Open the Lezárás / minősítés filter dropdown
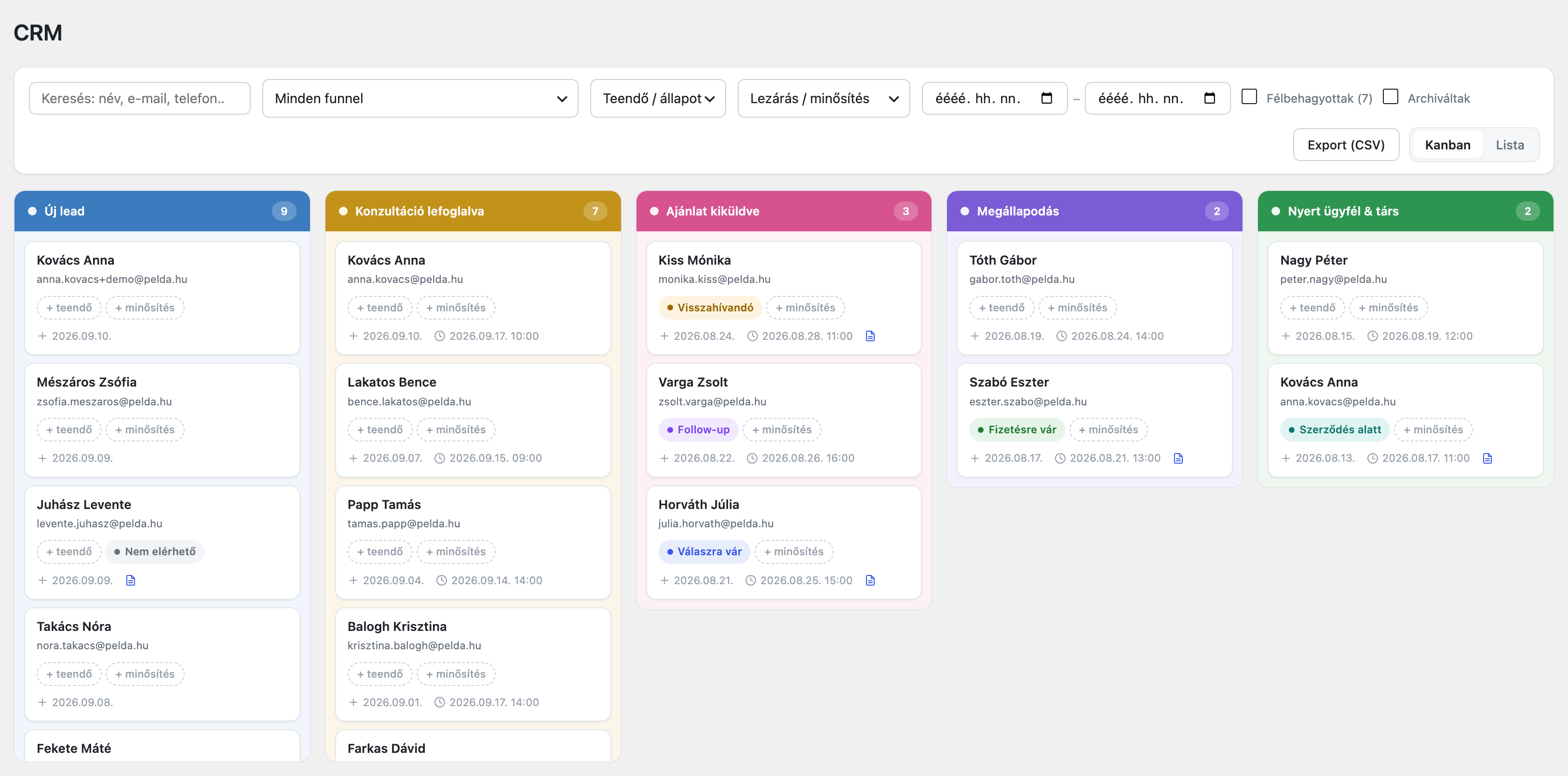This screenshot has width=1568, height=776. pos(824,98)
